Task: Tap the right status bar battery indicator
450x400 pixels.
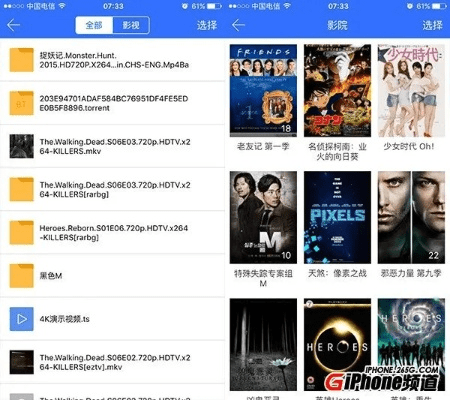Action: [x=439, y=6]
